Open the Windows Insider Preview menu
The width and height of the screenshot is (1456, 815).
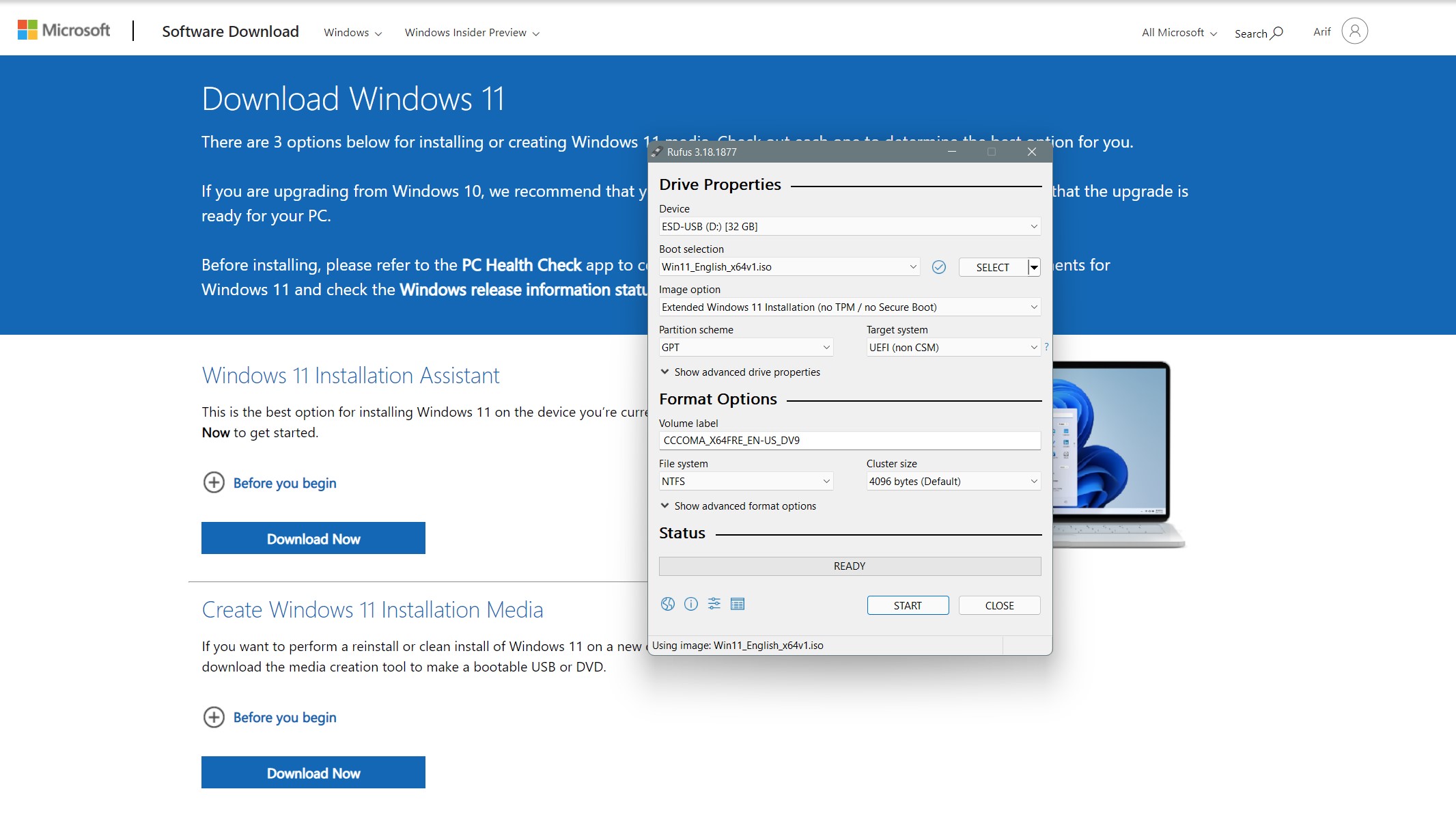(x=470, y=32)
